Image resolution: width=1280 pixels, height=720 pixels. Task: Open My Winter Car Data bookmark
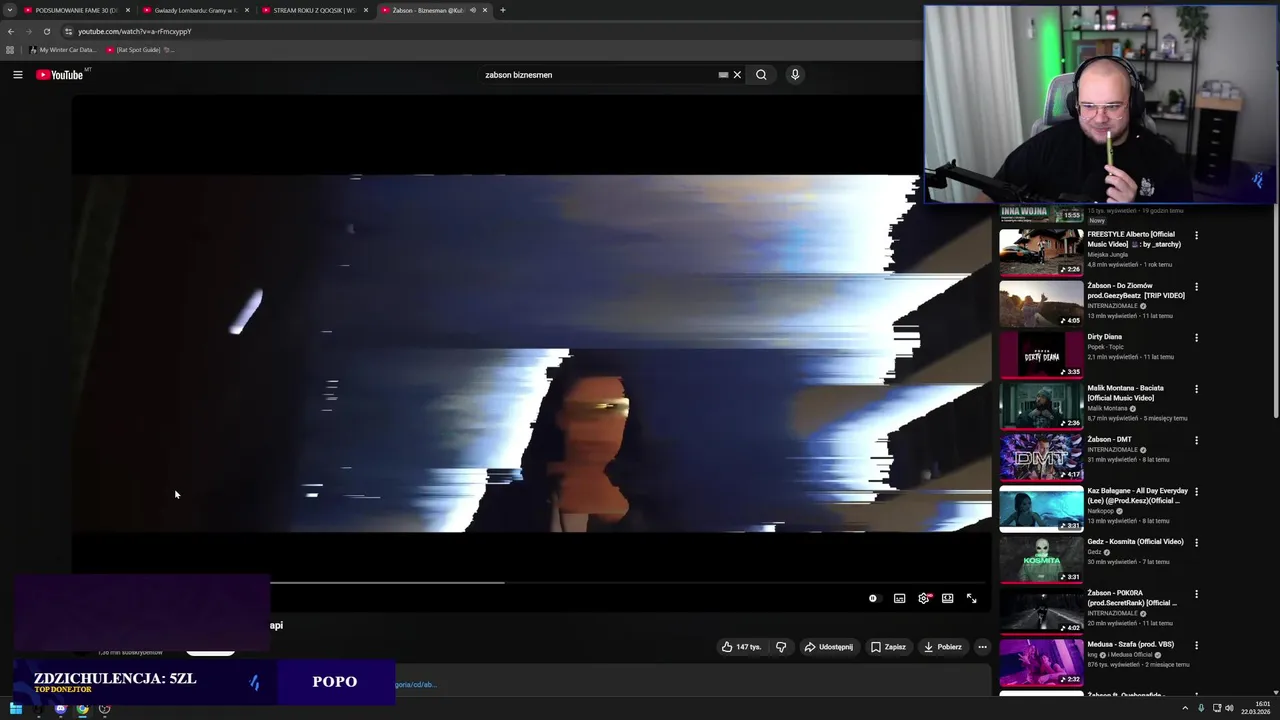pyautogui.click(x=62, y=50)
